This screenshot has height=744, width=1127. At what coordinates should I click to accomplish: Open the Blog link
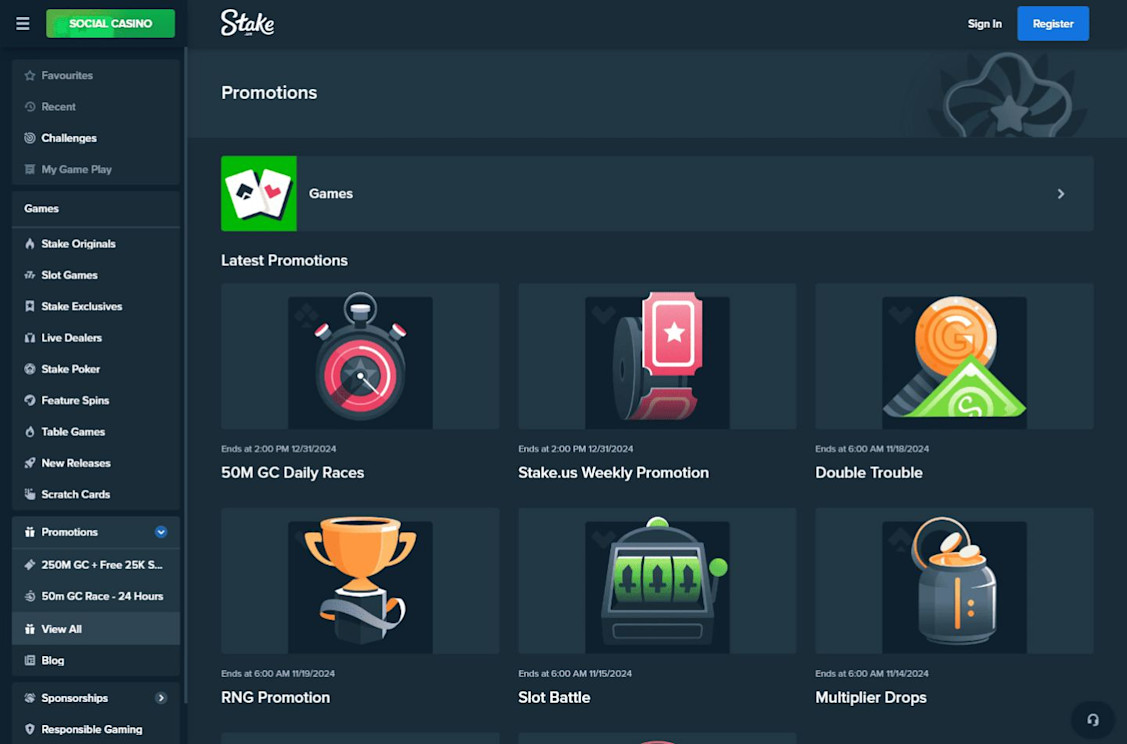coord(96,661)
